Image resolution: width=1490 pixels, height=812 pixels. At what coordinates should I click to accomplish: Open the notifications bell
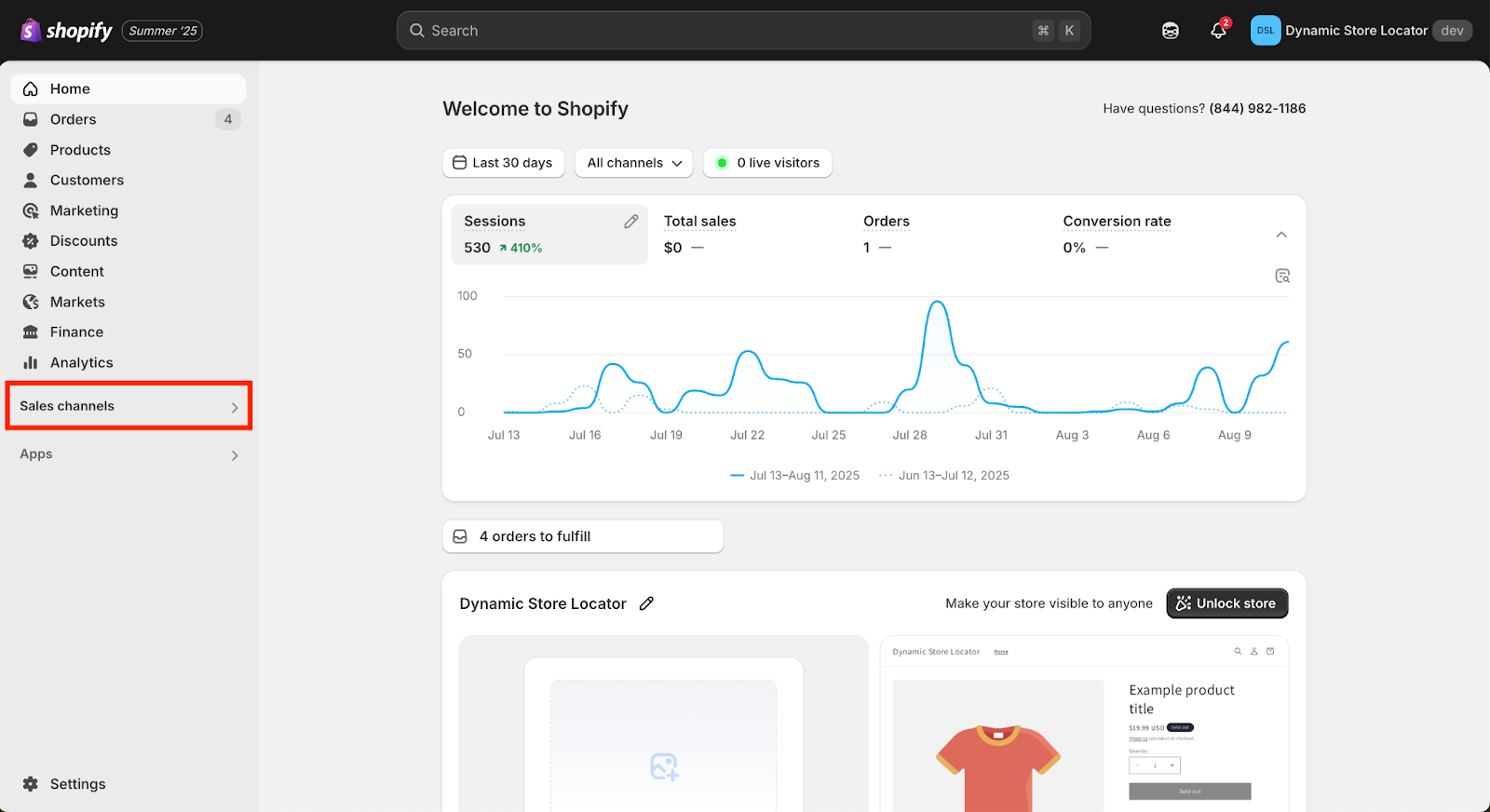1218,31
